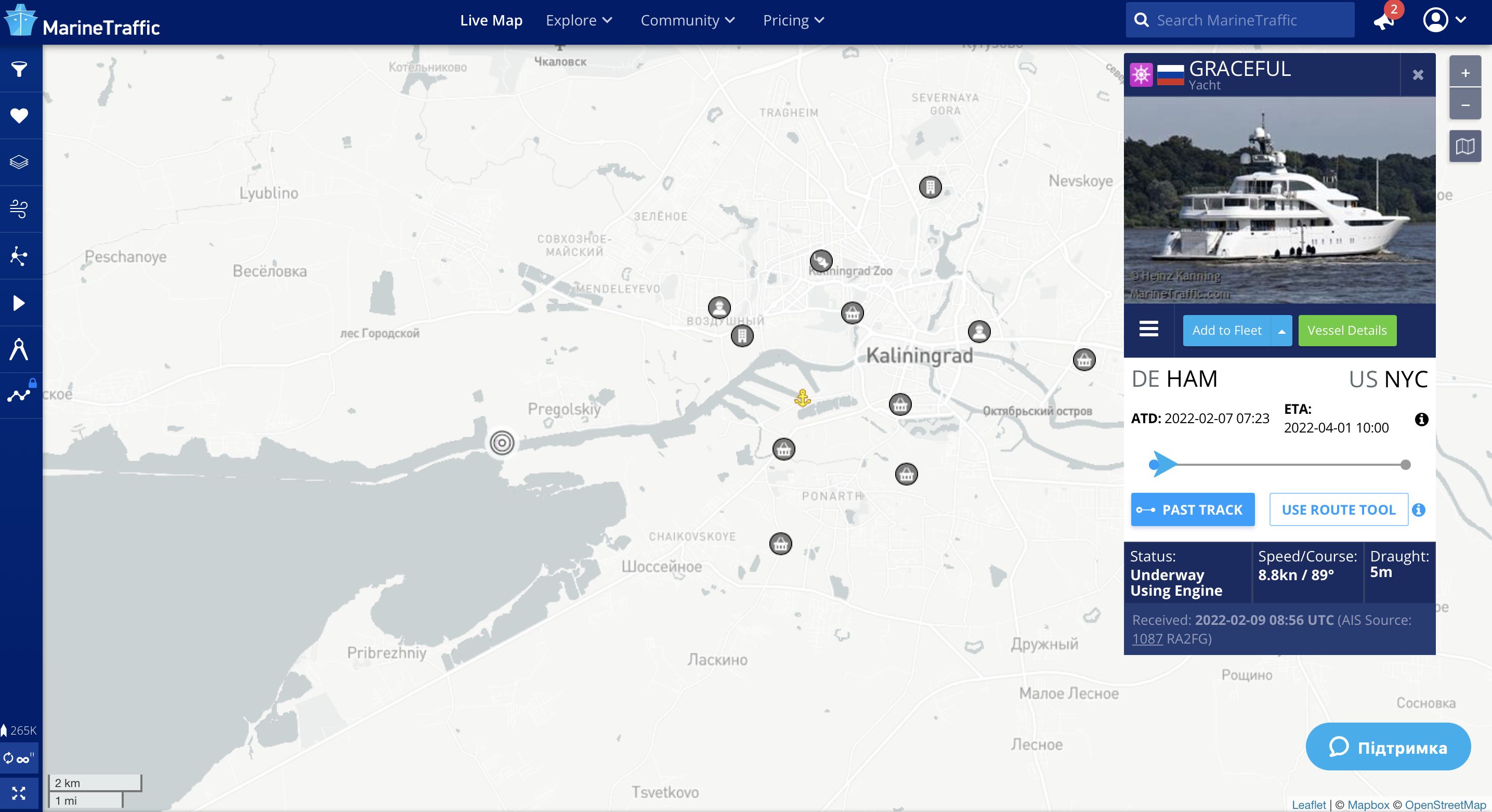Select the distance measuring compass tool
This screenshot has height=812, width=1492.
point(19,349)
